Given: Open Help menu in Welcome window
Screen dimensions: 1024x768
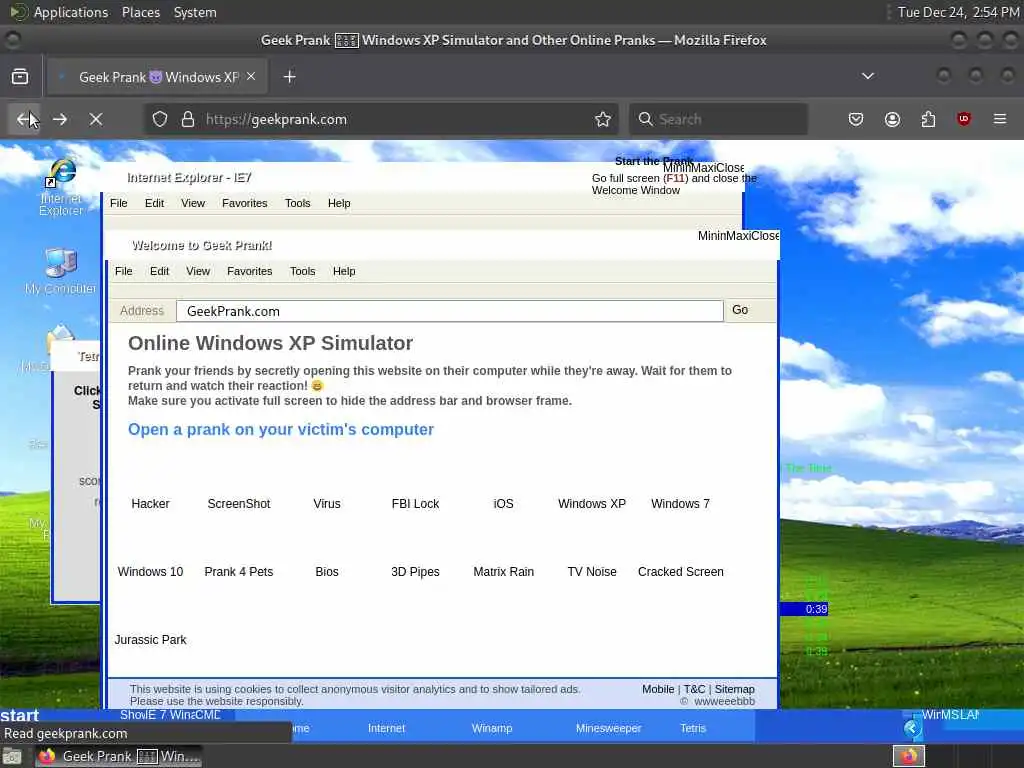Looking at the screenshot, I should 344,271.
